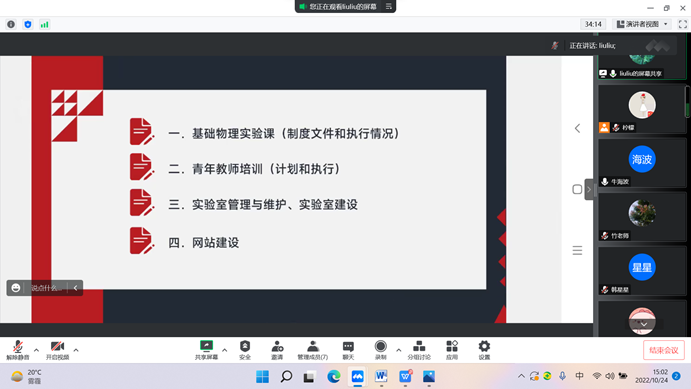Open Windows taskbar search
Viewport: 691px width, 389px height.
(x=286, y=377)
